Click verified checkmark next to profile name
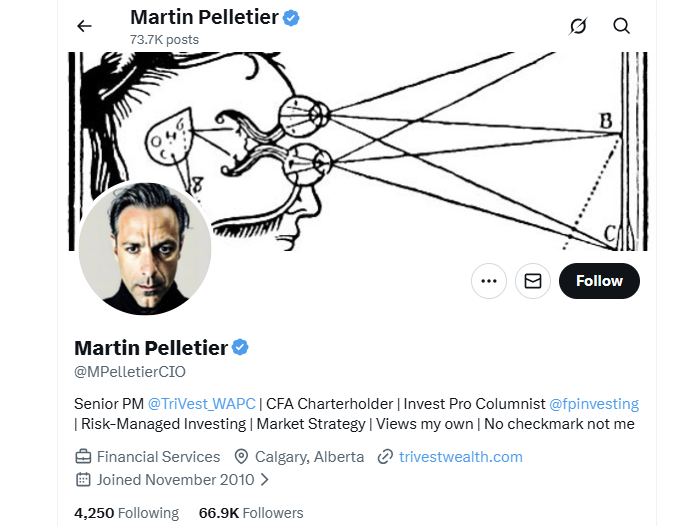Viewport: 686px width, 526px height. (240, 347)
